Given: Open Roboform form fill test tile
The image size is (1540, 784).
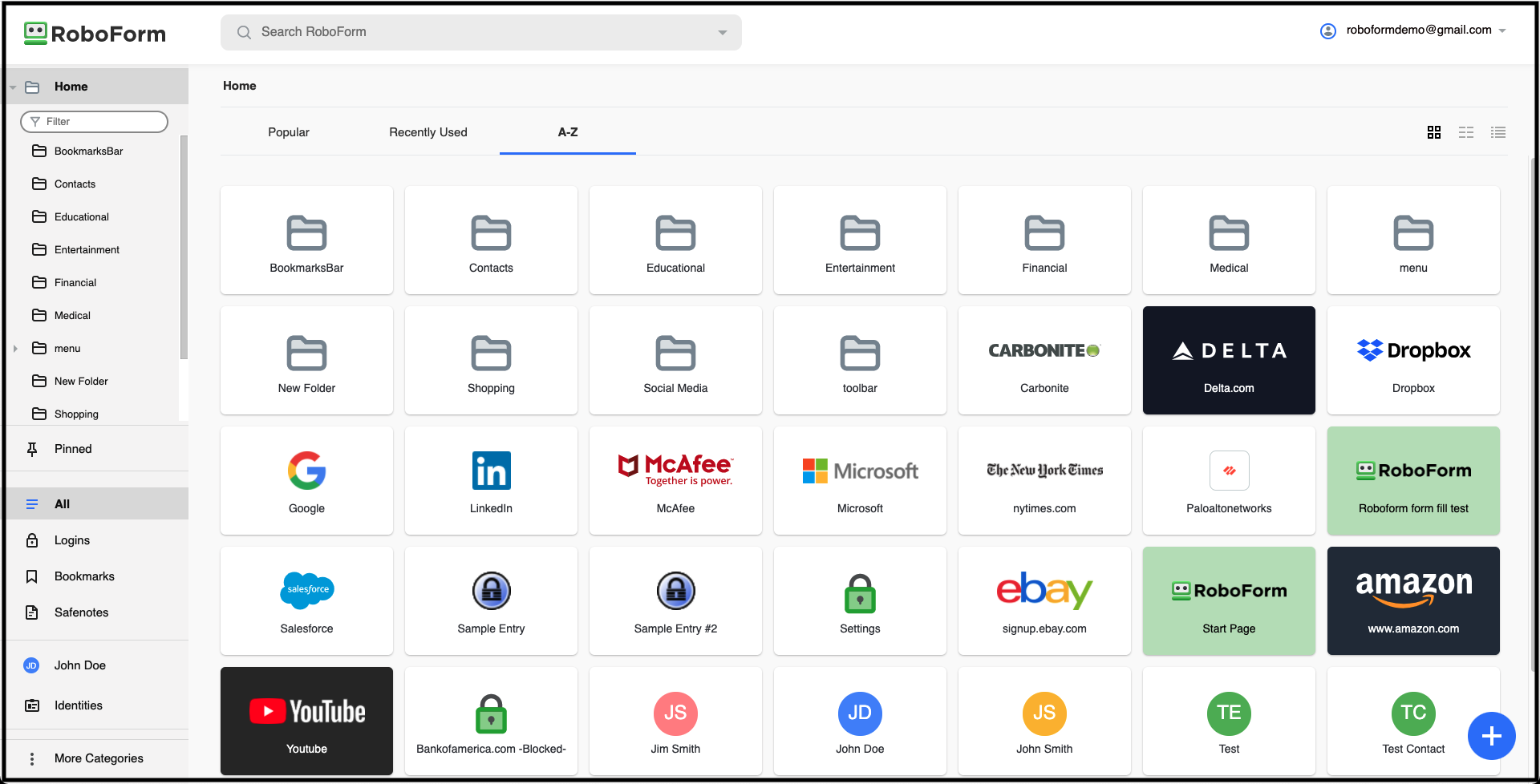Looking at the screenshot, I should coord(1413,480).
